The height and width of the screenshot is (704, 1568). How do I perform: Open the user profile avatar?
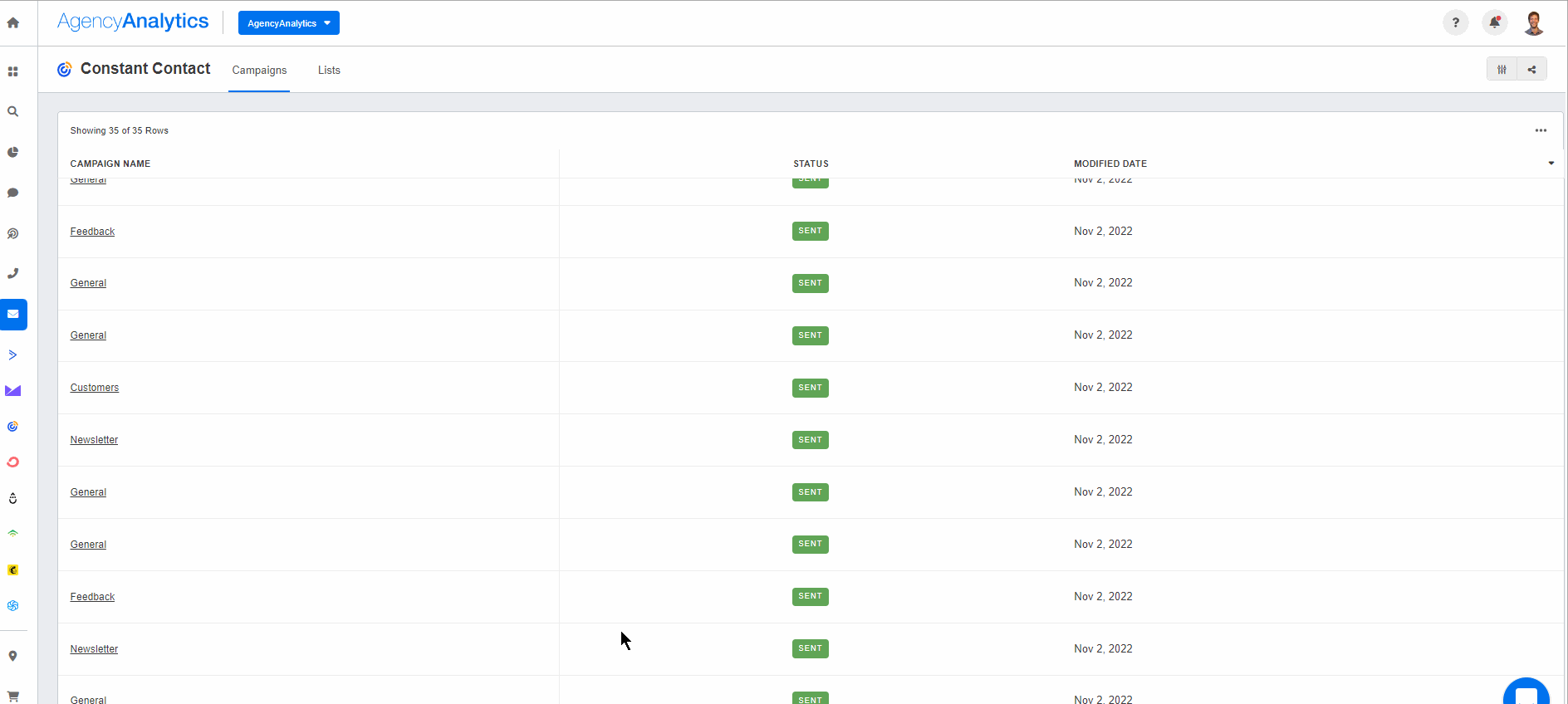(x=1533, y=23)
